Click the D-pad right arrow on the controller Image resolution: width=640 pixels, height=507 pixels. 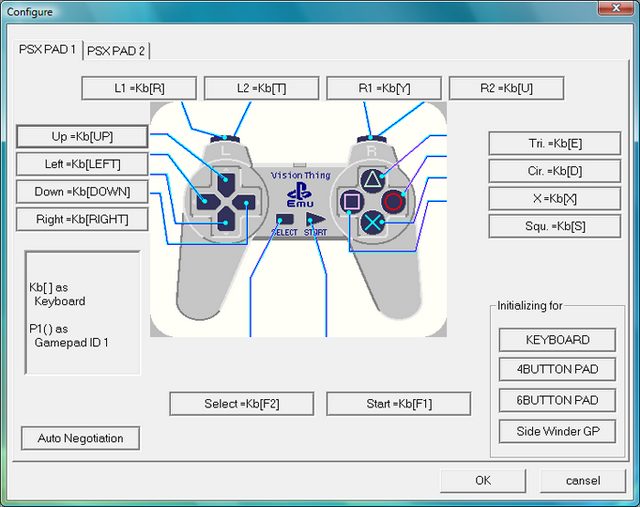244,202
